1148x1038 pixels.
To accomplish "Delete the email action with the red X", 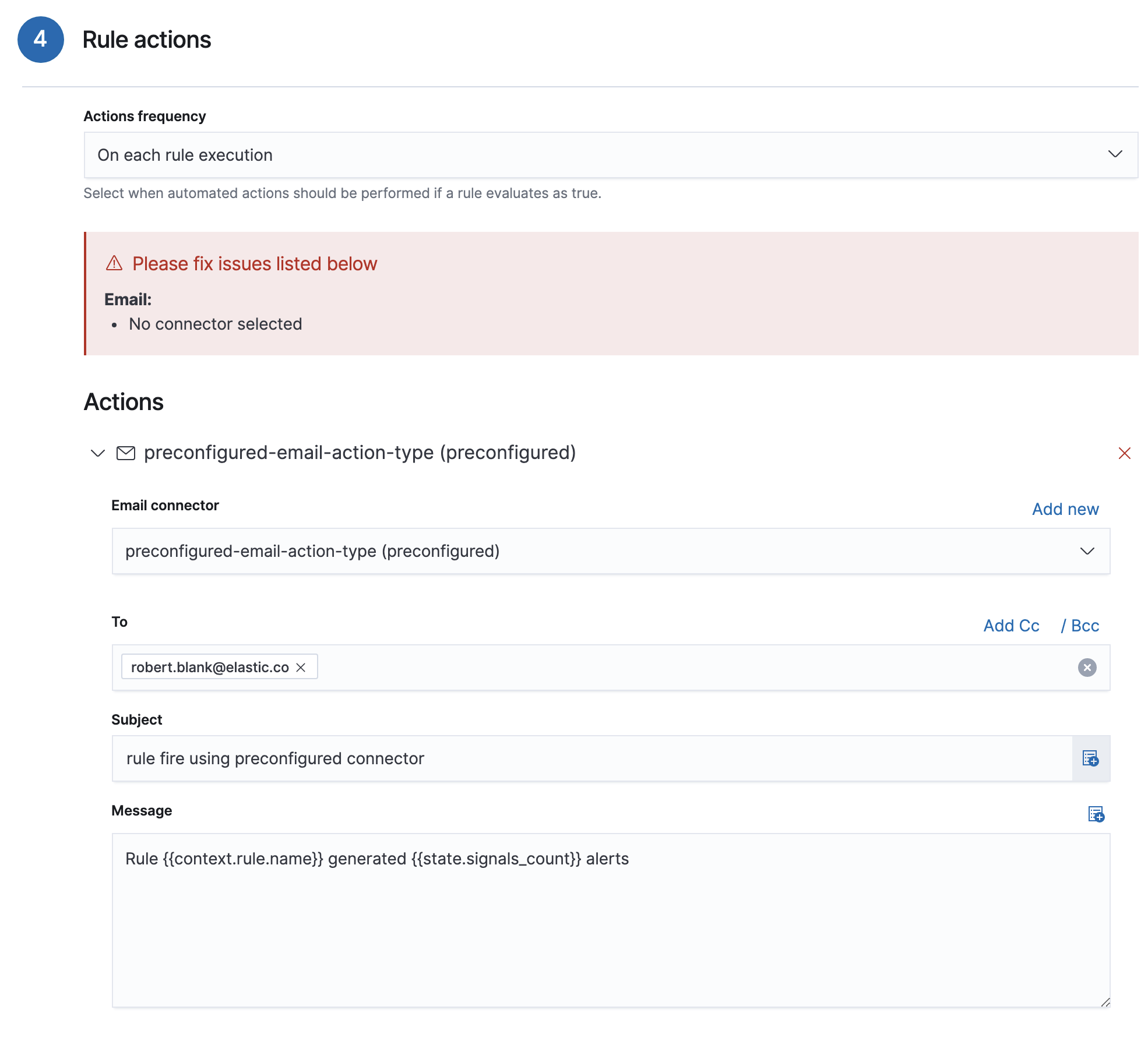I will pyautogui.click(x=1125, y=453).
